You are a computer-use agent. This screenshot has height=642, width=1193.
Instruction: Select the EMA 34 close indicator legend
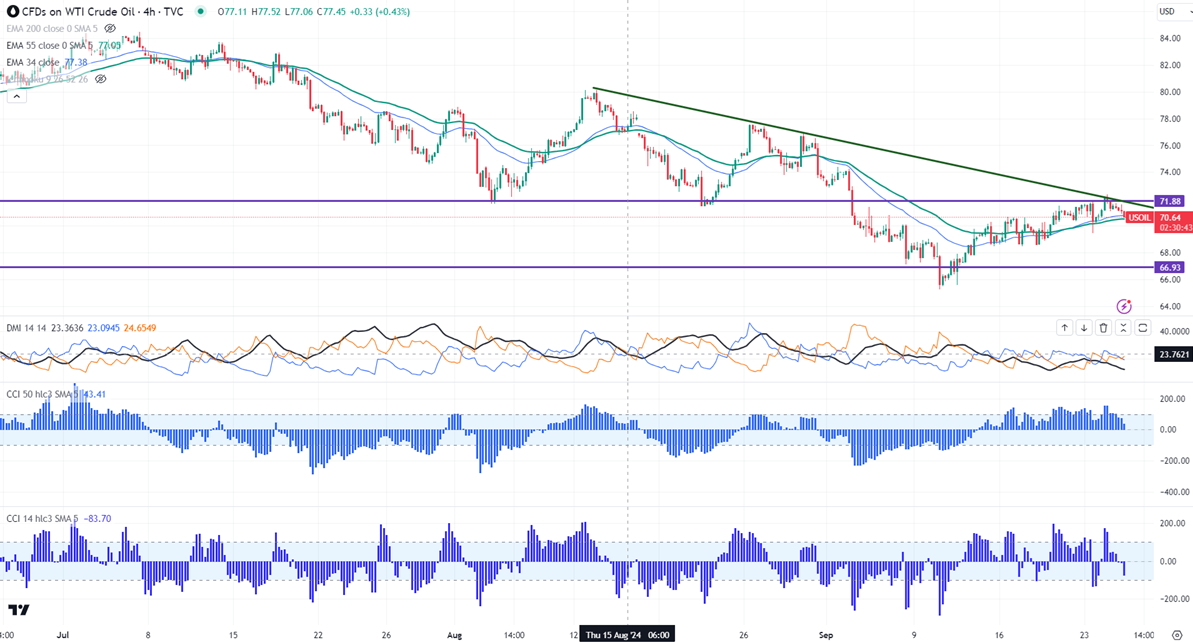tap(33, 62)
